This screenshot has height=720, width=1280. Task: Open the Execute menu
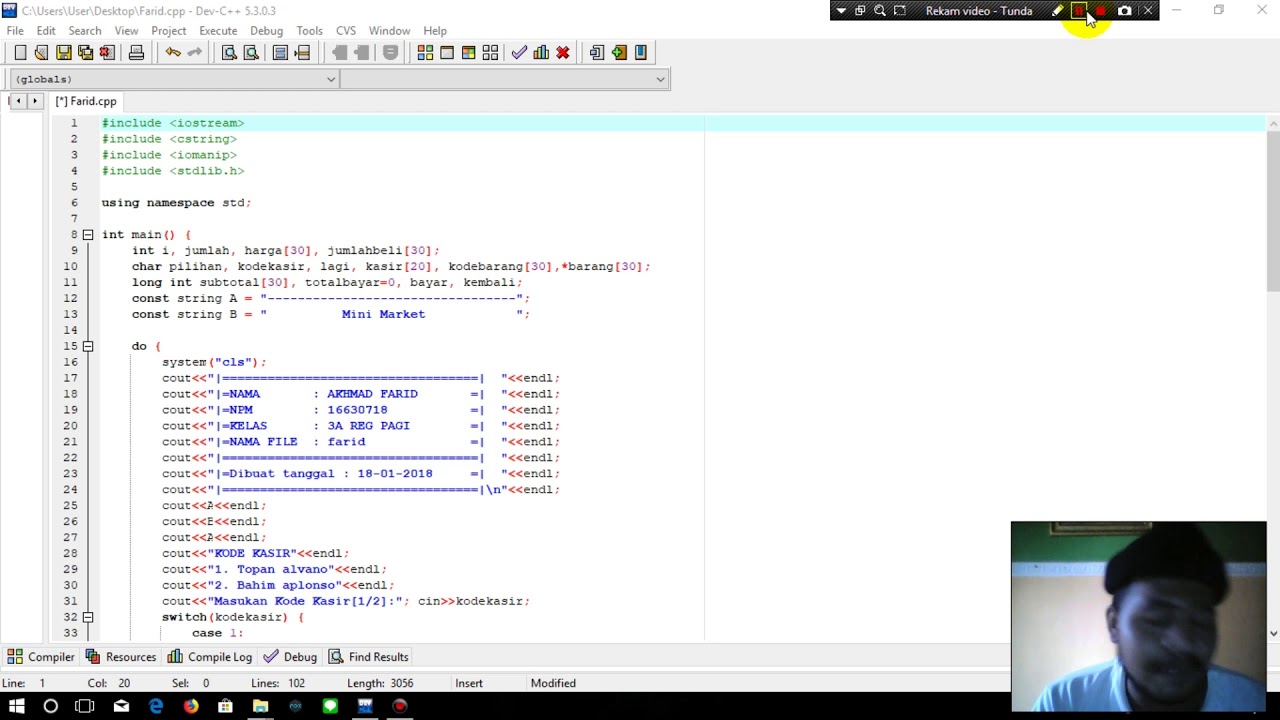coord(218,31)
